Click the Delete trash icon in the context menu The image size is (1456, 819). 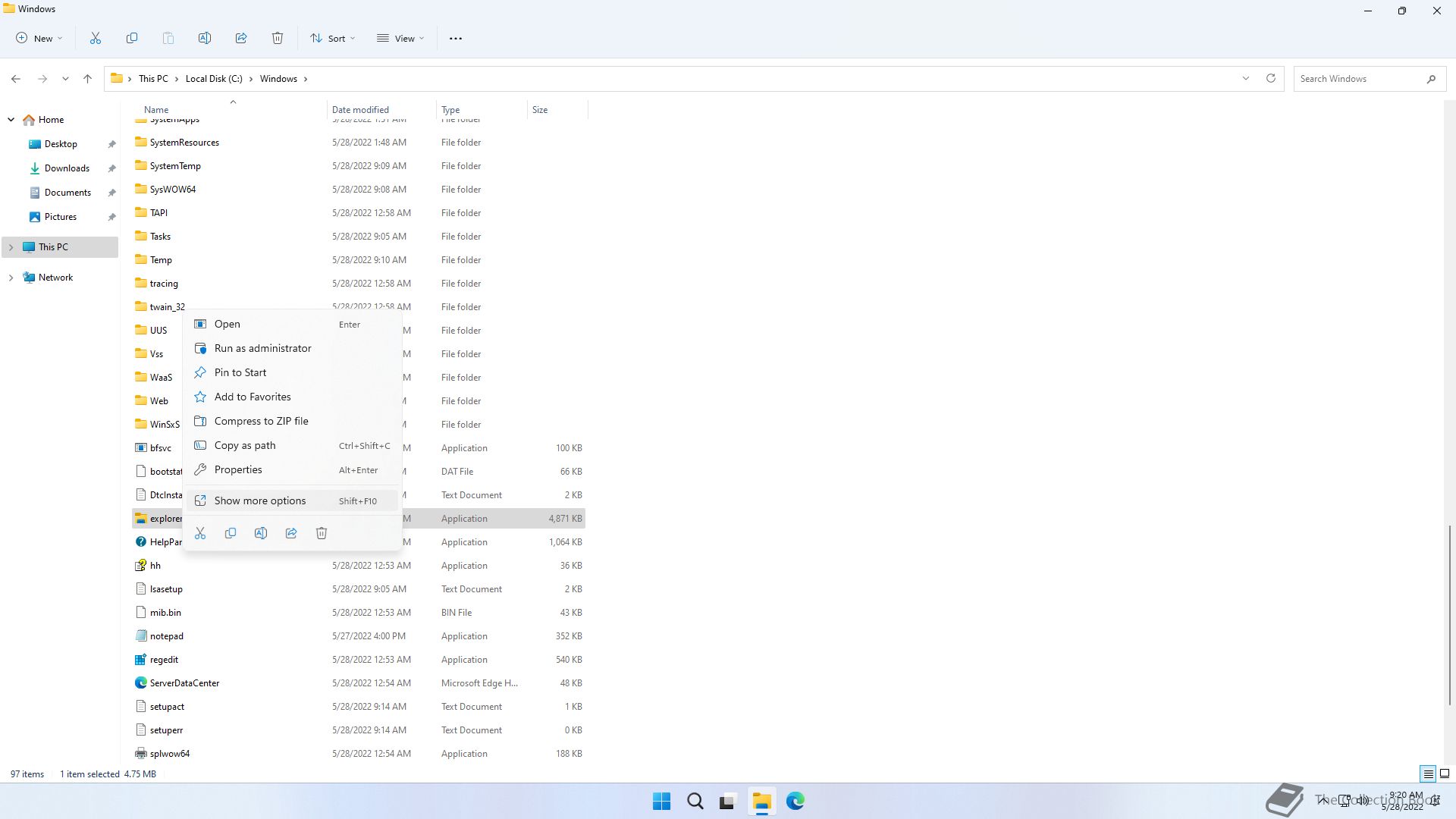pos(322,533)
